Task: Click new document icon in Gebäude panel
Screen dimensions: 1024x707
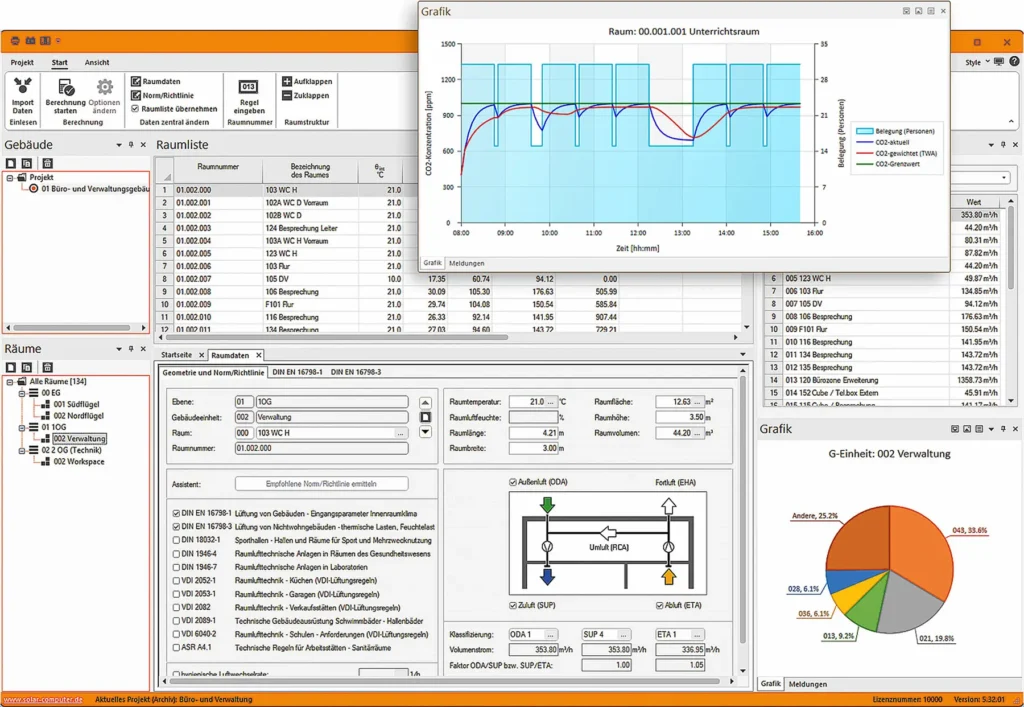Action: (12, 163)
